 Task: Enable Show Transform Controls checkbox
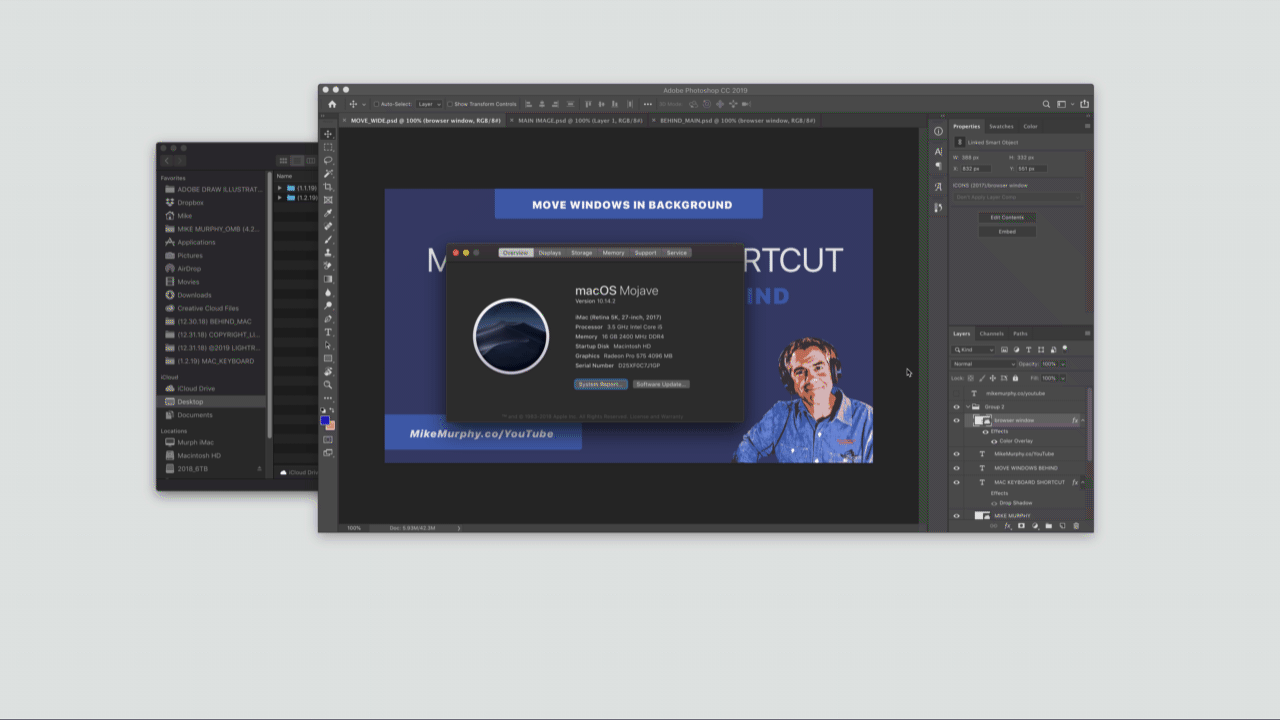point(450,104)
